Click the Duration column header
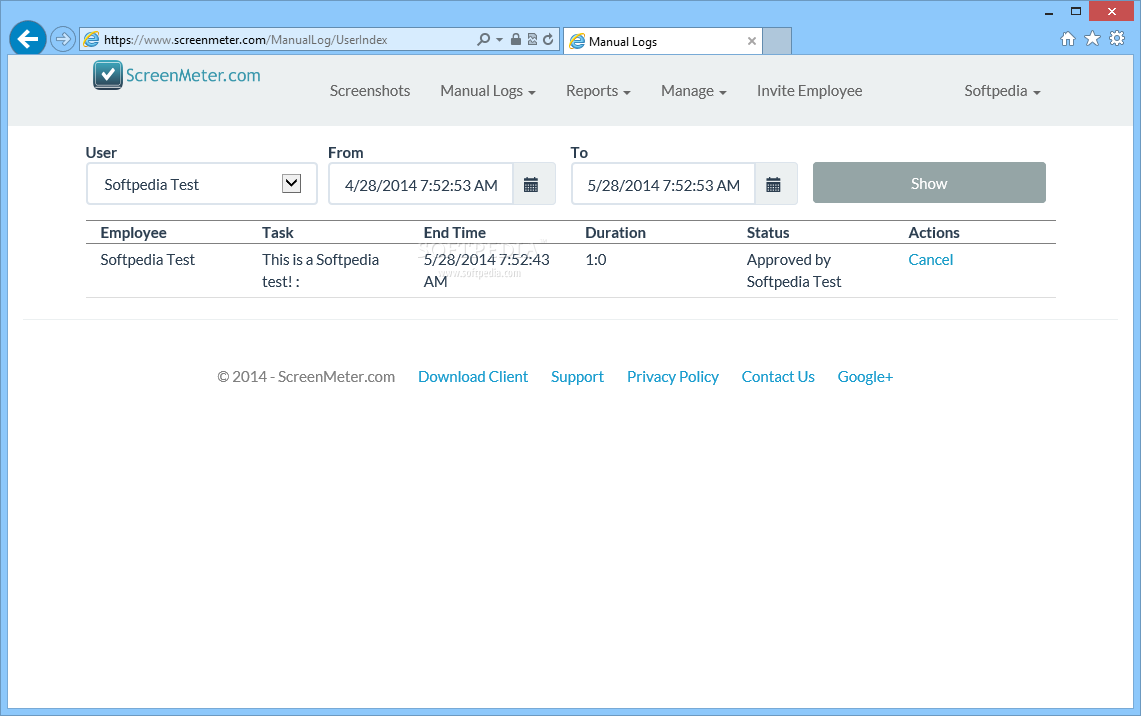 pyautogui.click(x=615, y=233)
